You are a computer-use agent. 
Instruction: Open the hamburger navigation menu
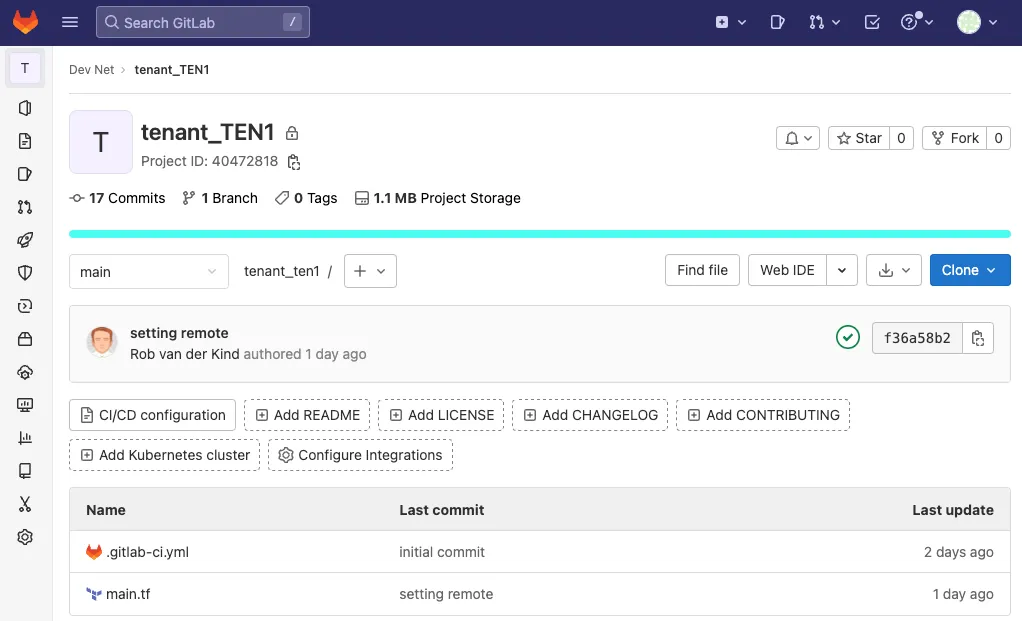click(x=70, y=22)
